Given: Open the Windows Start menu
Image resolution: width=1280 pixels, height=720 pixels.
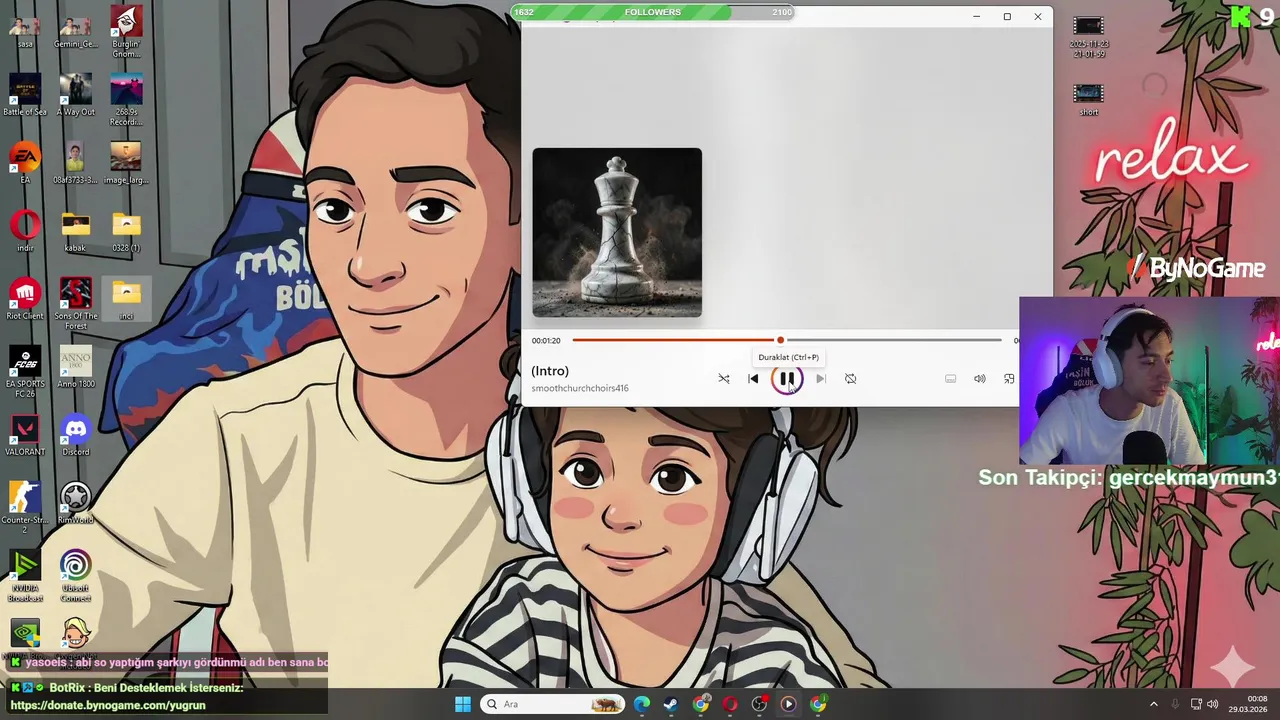Looking at the screenshot, I should 462,704.
